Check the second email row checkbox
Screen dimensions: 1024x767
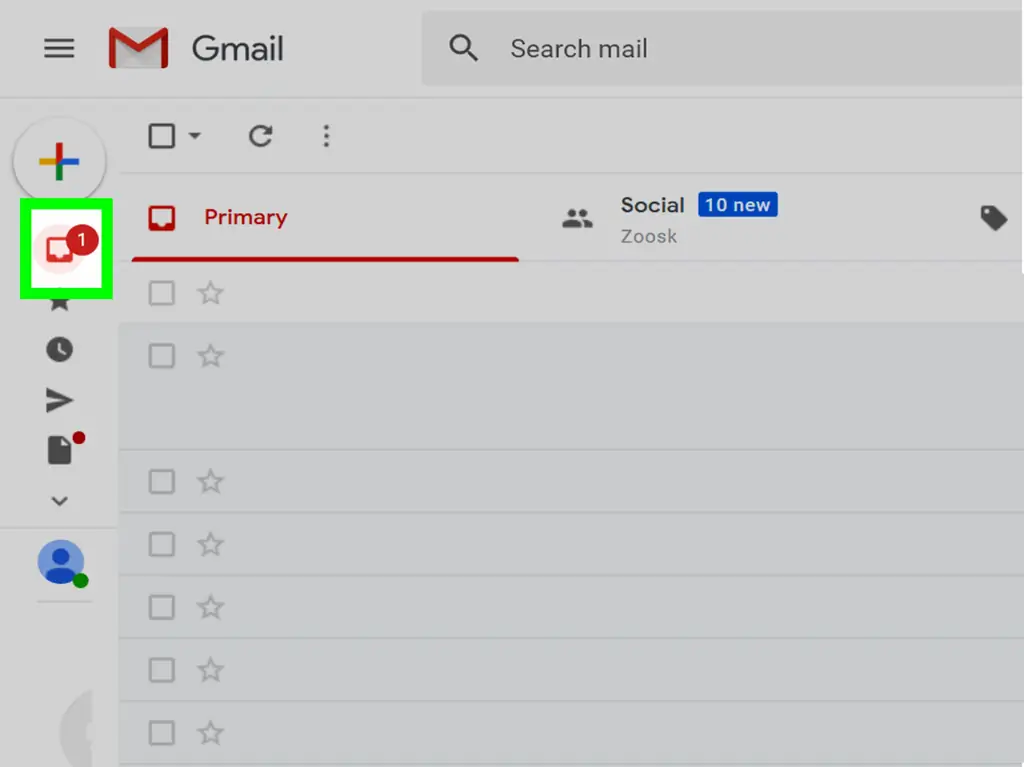162,356
